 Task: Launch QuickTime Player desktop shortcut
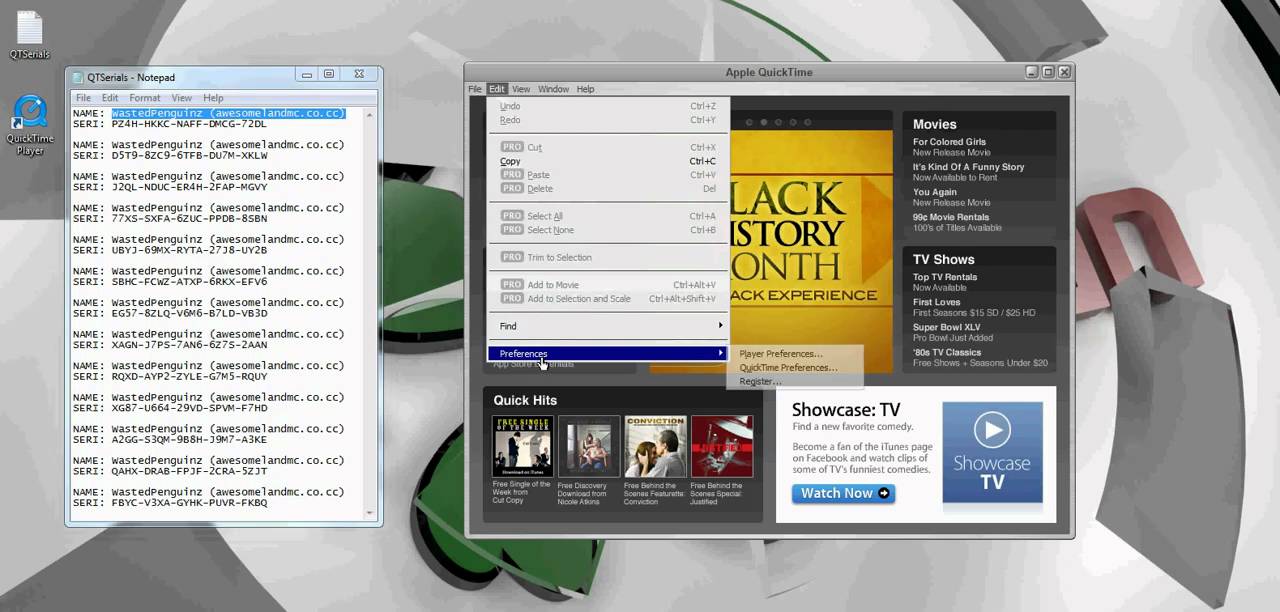coord(30,125)
